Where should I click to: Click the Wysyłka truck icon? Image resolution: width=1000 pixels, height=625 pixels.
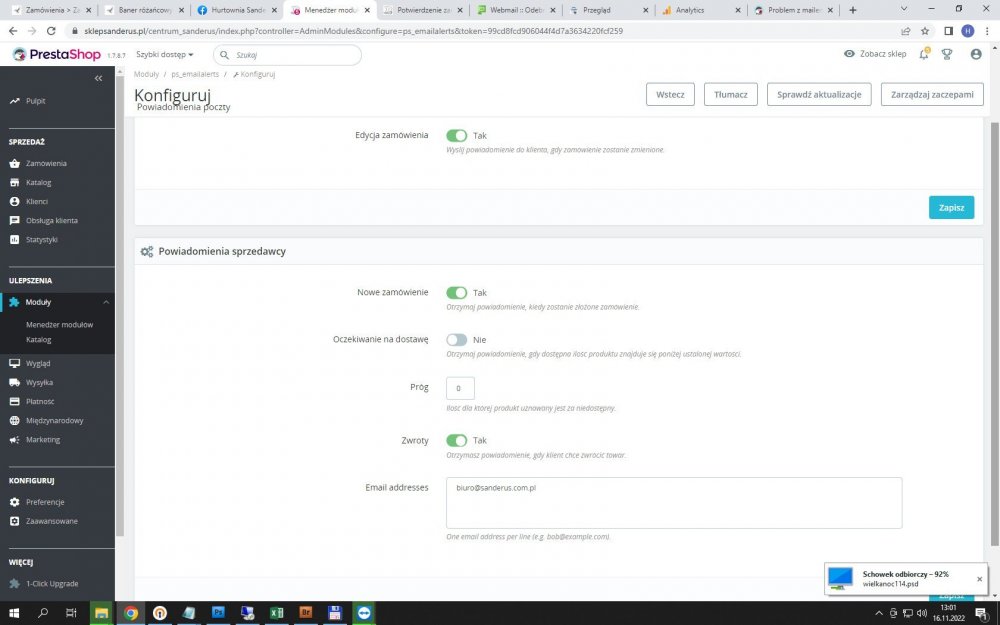(x=15, y=383)
